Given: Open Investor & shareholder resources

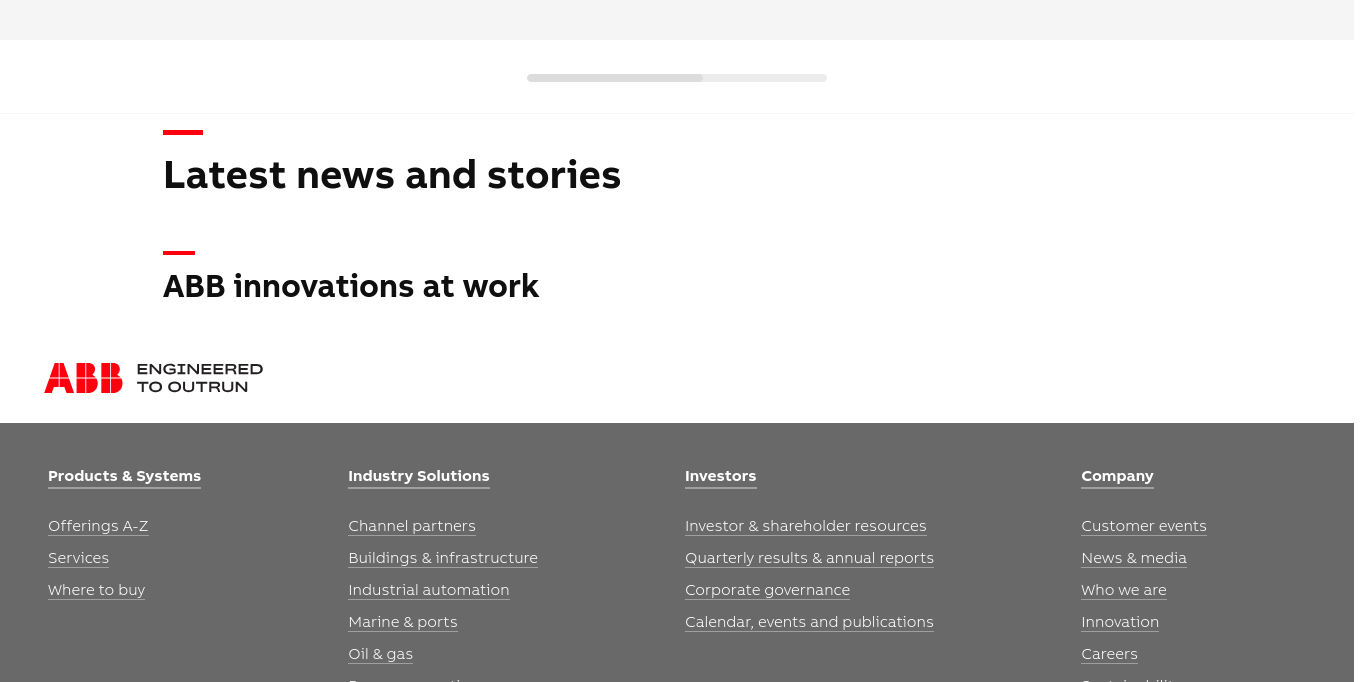Looking at the screenshot, I should click(x=805, y=526).
